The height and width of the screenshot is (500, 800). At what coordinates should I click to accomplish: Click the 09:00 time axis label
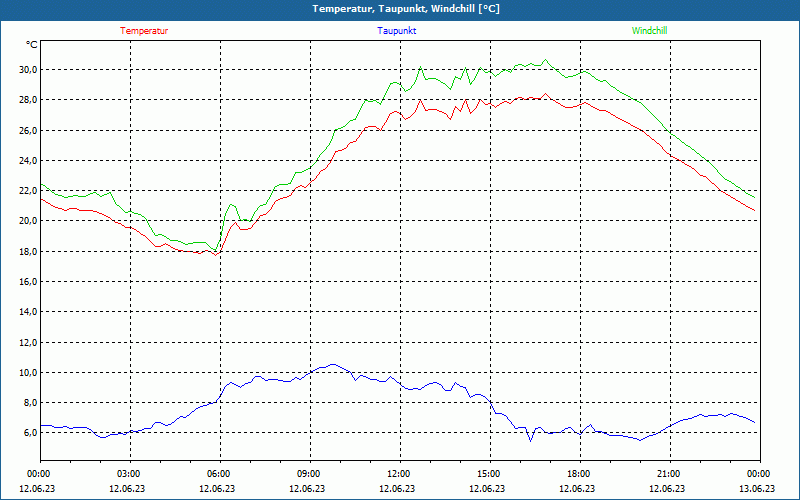(310, 474)
